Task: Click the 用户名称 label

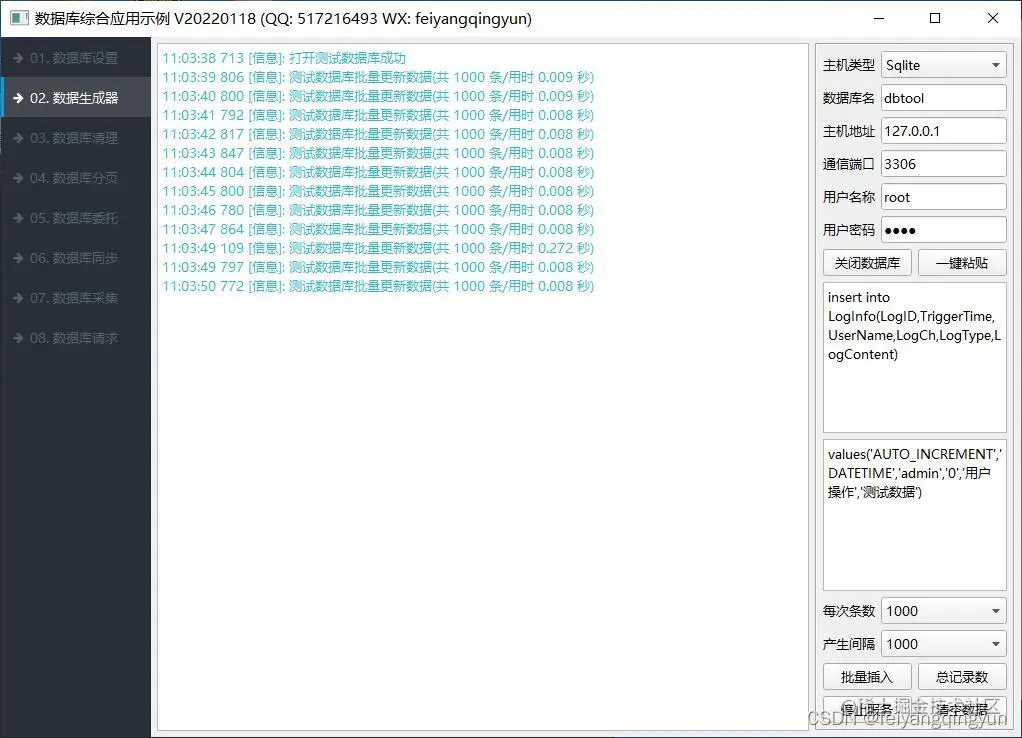Action: pos(849,197)
